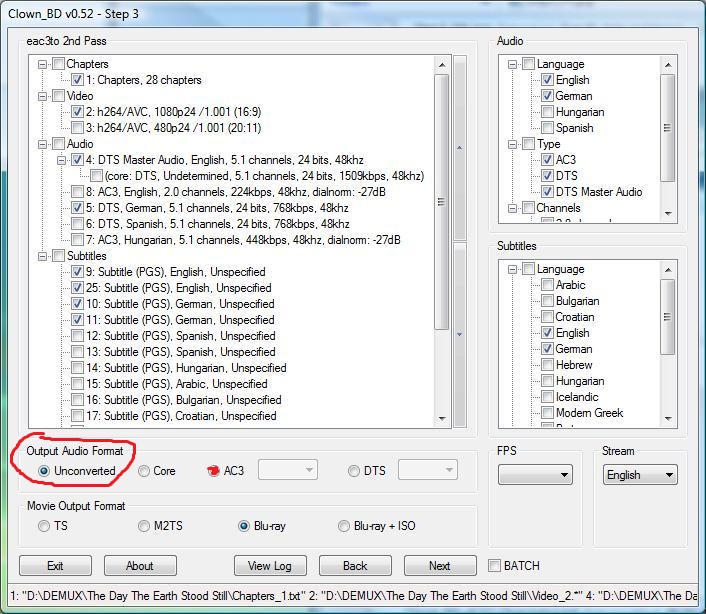Enable the BATCH checkbox

[494, 565]
